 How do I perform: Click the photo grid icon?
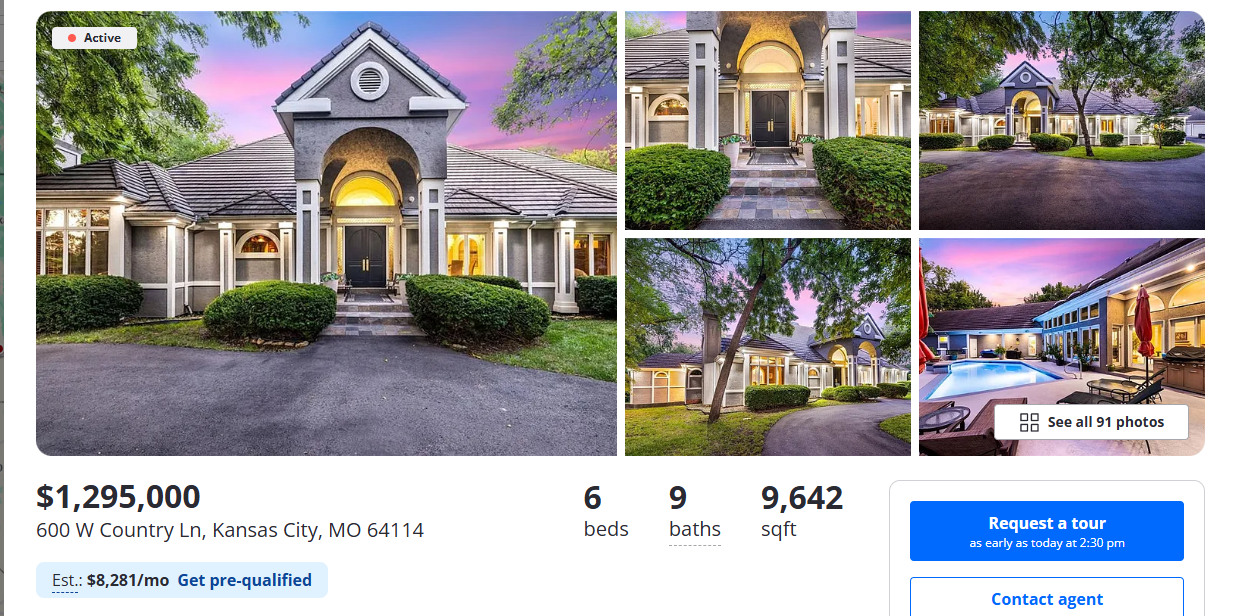(1029, 422)
